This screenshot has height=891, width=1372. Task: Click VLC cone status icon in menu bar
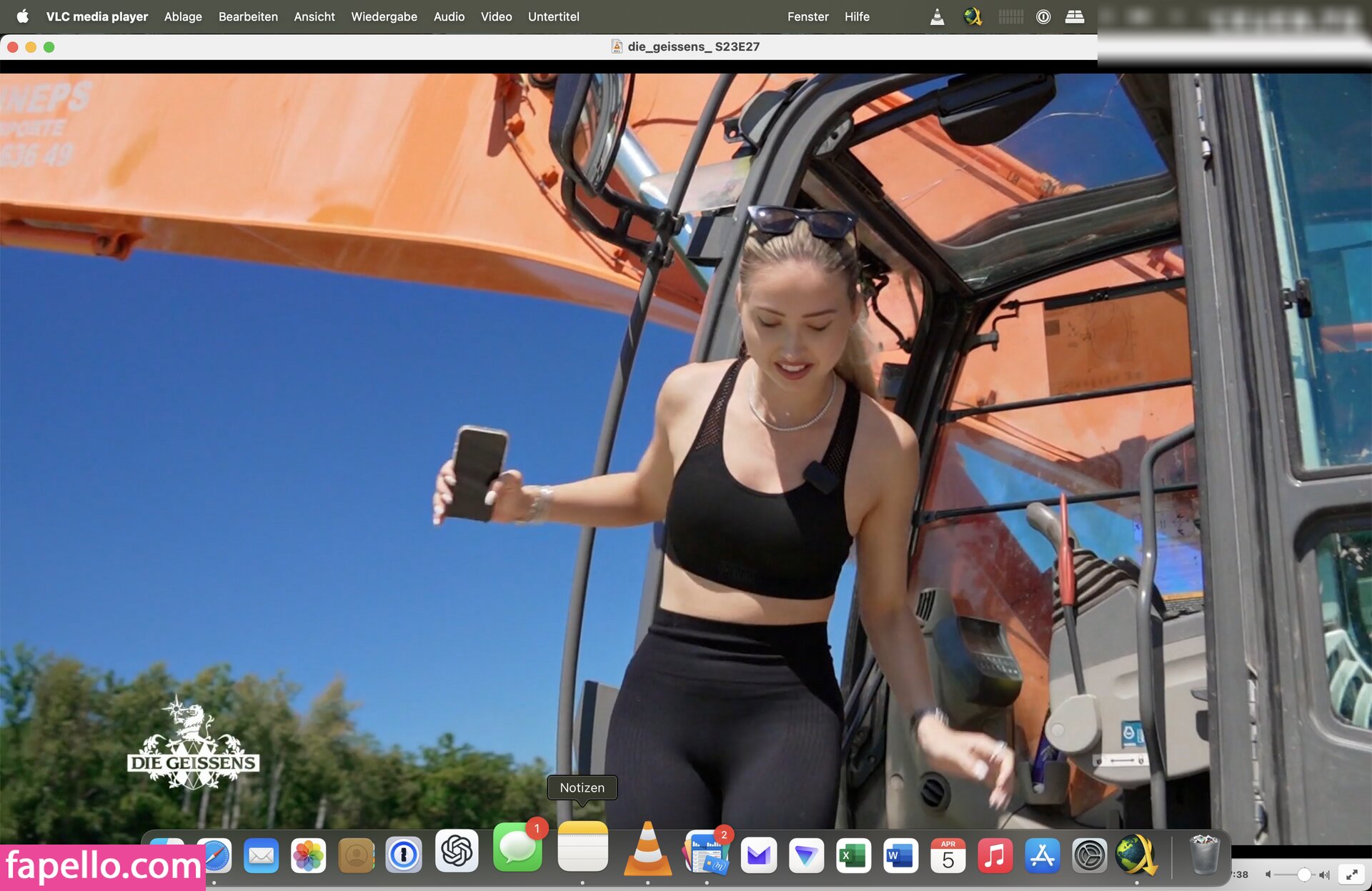click(x=937, y=16)
